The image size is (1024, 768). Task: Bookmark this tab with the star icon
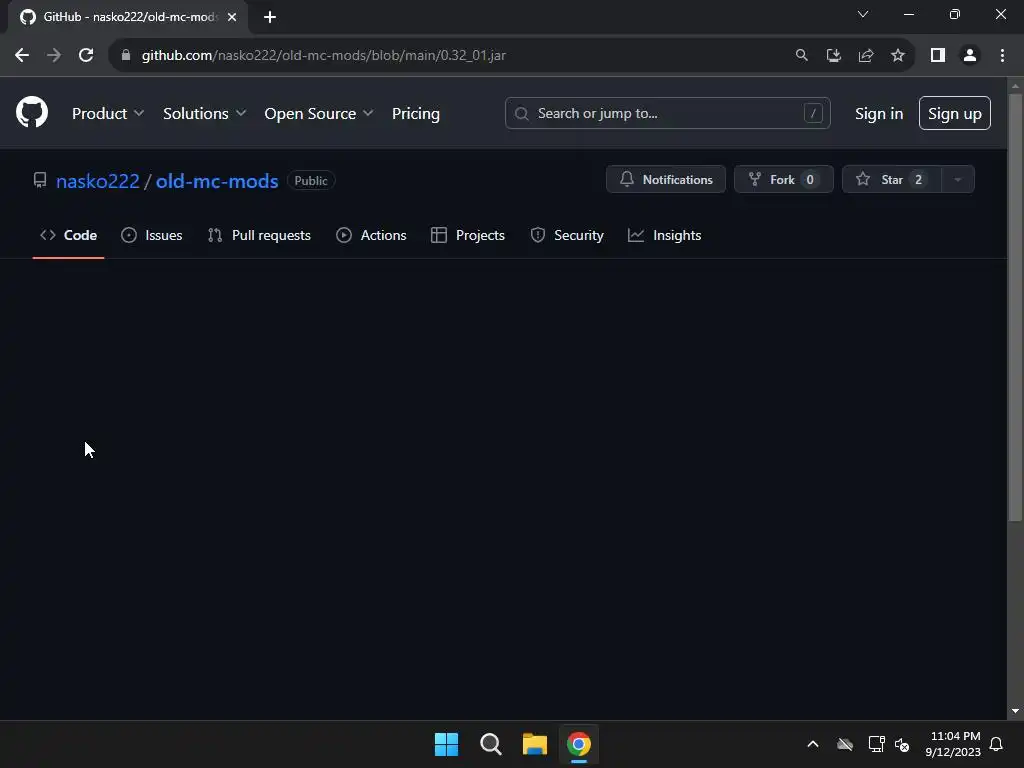[x=898, y=56]
